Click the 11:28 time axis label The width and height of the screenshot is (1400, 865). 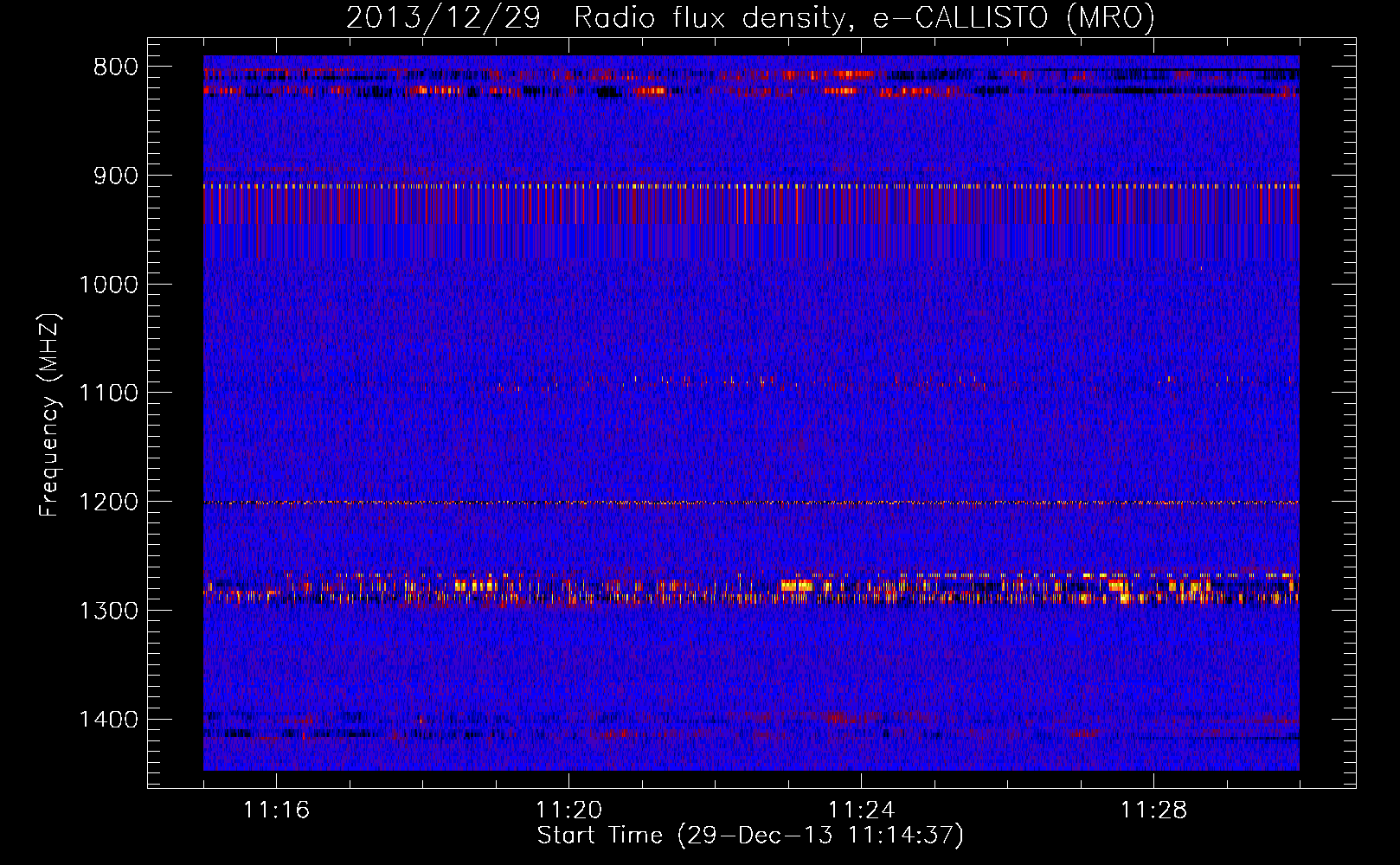1153,811
